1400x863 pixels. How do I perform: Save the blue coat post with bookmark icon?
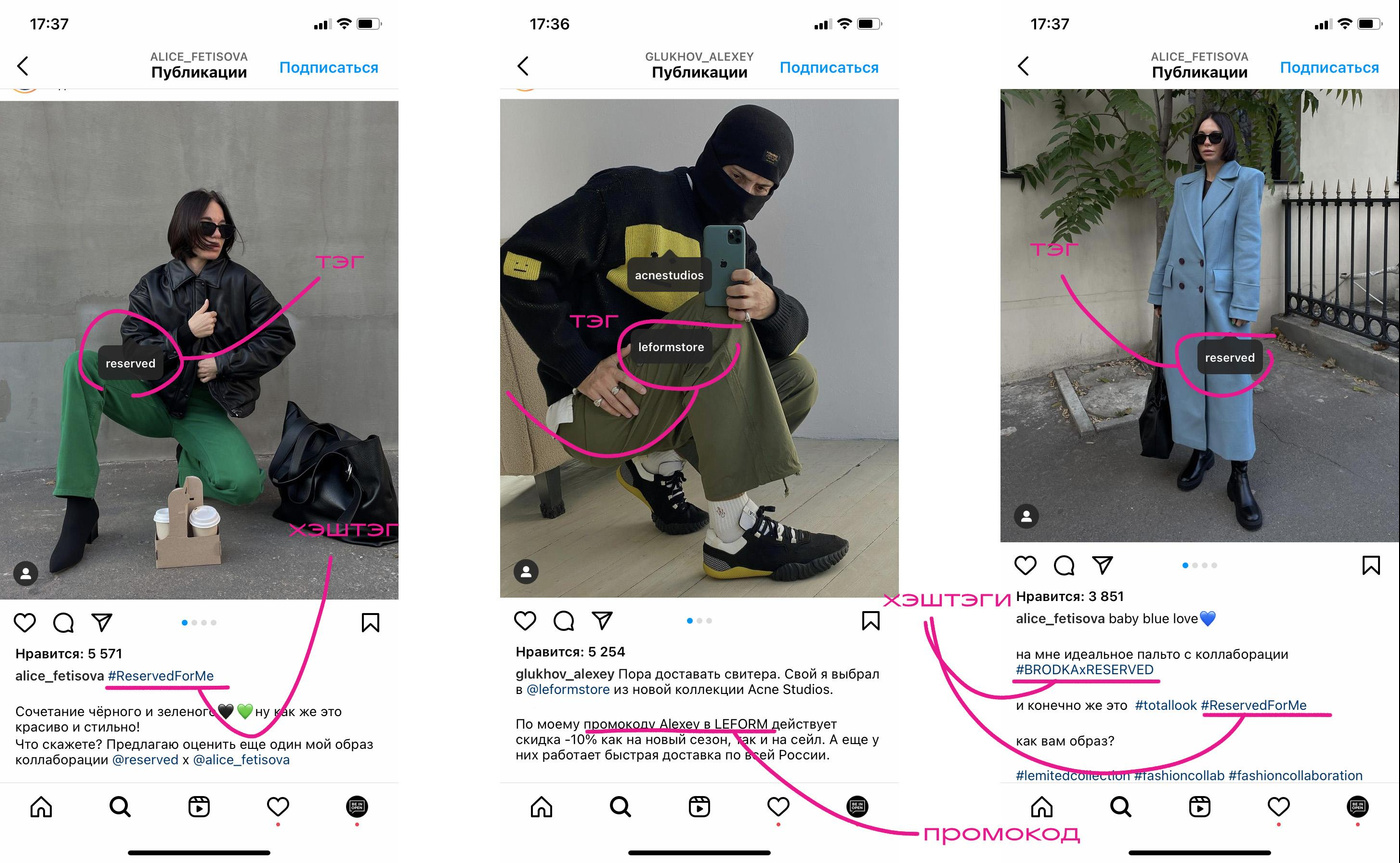[1371, 565]
